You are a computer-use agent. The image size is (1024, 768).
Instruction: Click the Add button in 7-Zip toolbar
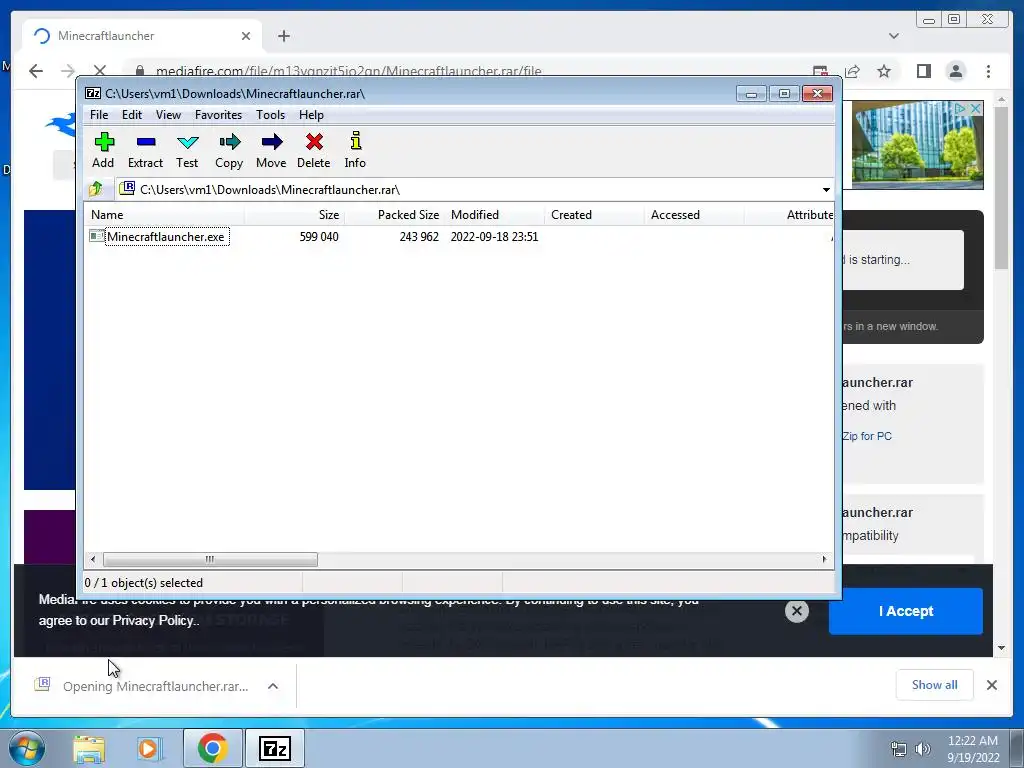(103, 150)
